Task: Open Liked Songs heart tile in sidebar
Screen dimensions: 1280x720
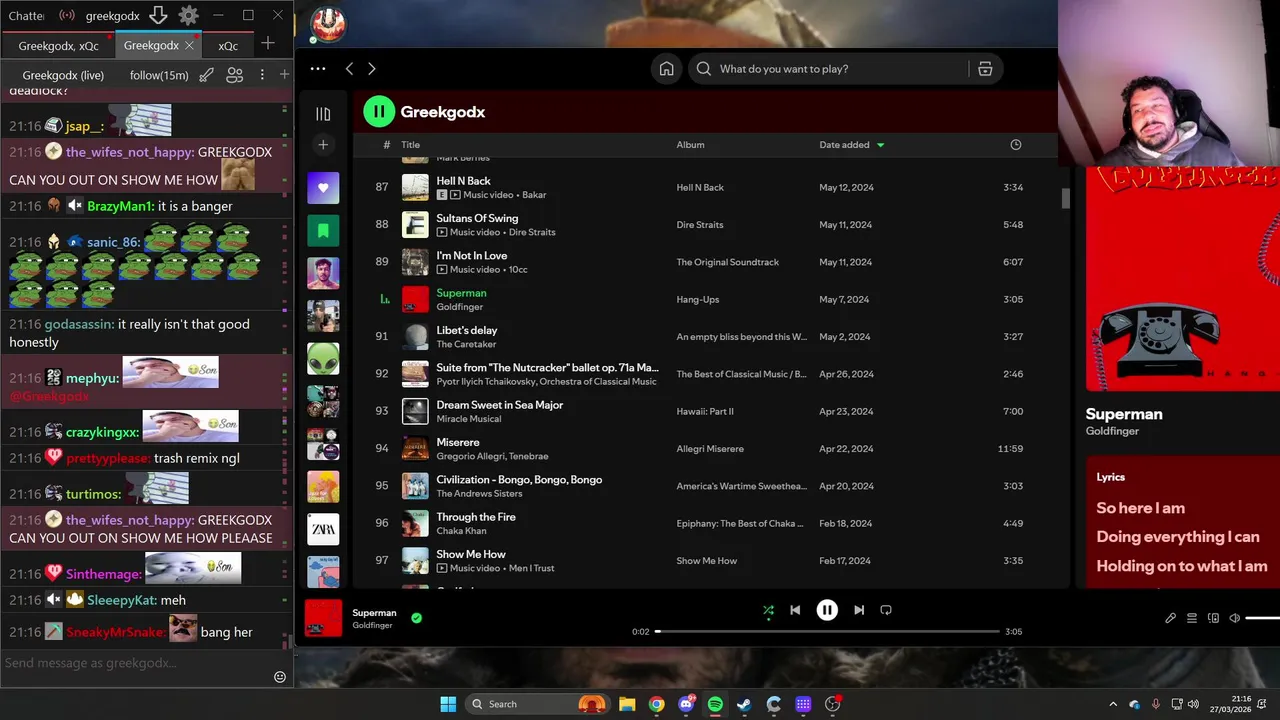Action: click(323, 188)
